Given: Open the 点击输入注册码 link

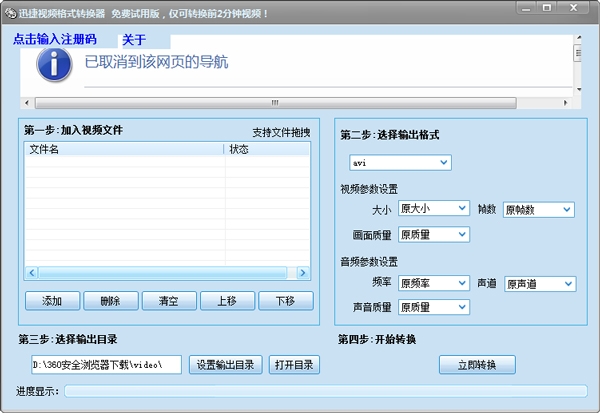Looking at the screenshot, I should (x=54, y=40).
